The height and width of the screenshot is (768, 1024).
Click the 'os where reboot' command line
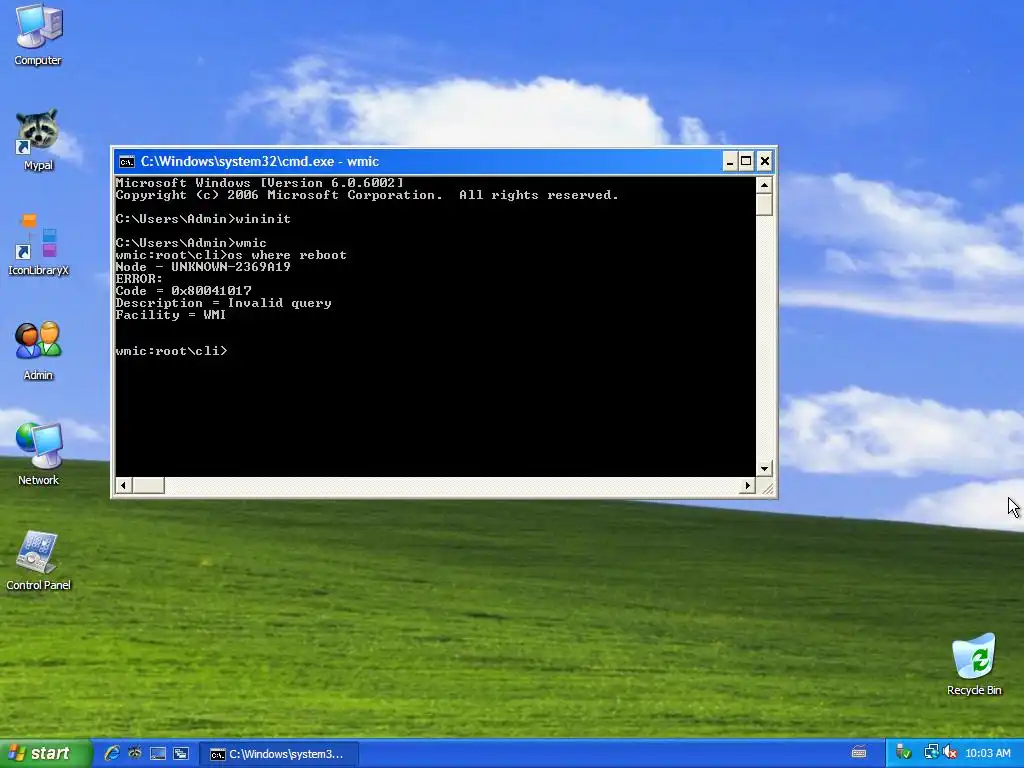231,255
